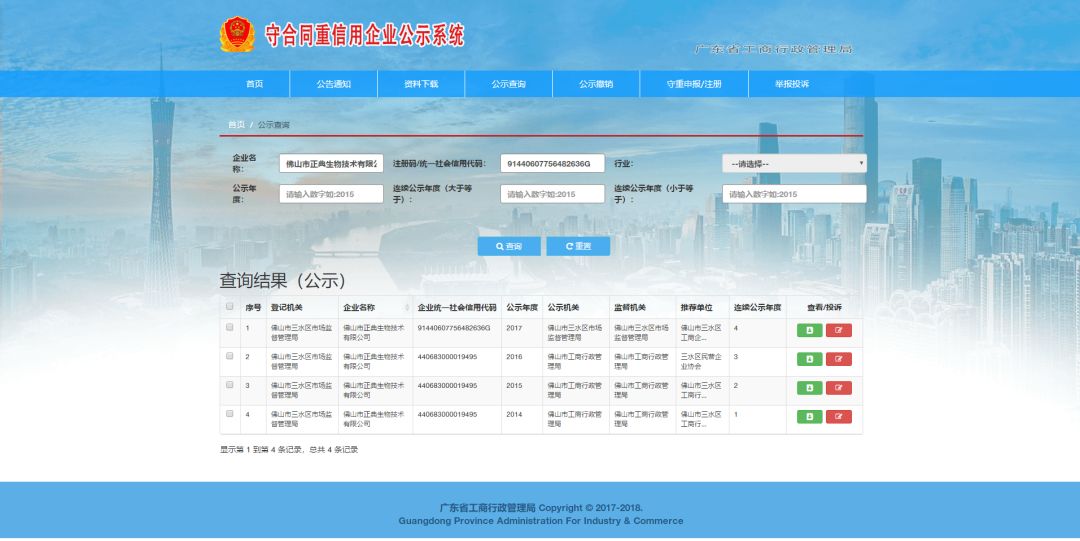The height and width of the screenshot is (541, 1080).
Task: Open the 行业 --请选择-- dropdown
Action: click(794, 163)
